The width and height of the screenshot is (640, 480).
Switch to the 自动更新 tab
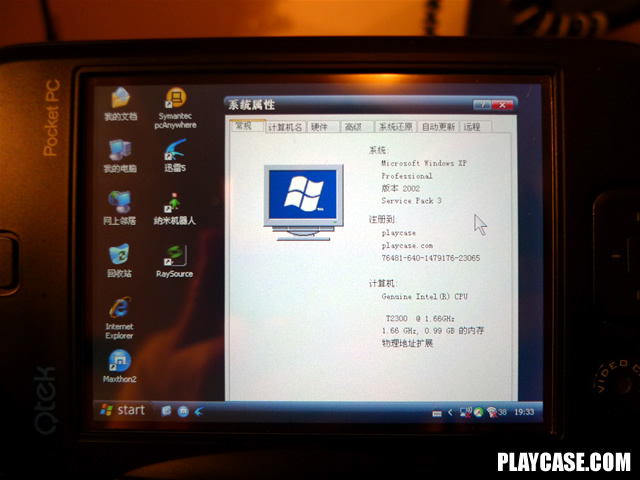[x=438, y=127]
